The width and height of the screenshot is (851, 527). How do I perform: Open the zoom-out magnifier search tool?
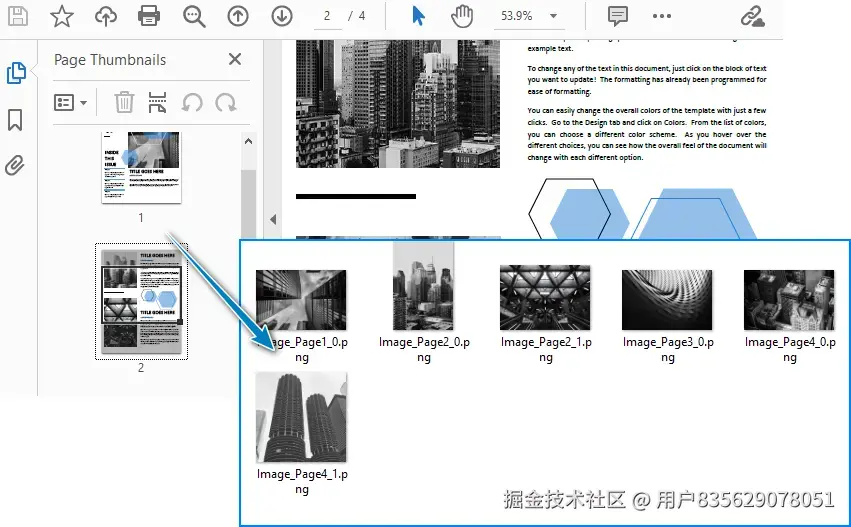point(194,16)
